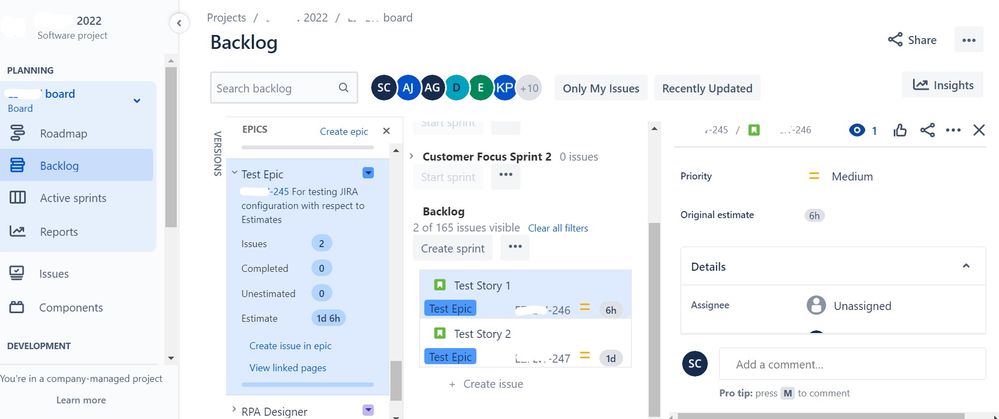
Task: Click Create issue in backlog
Action: point(486,384)
